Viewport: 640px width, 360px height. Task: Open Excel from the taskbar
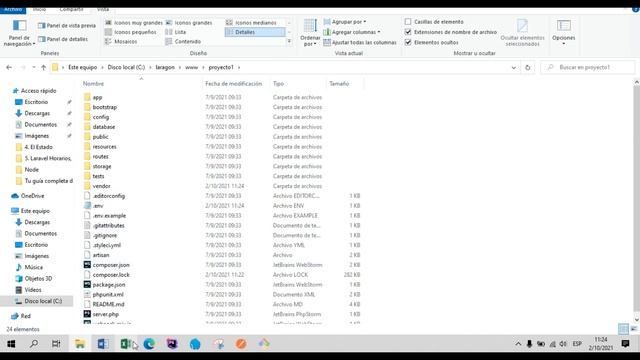126,344
